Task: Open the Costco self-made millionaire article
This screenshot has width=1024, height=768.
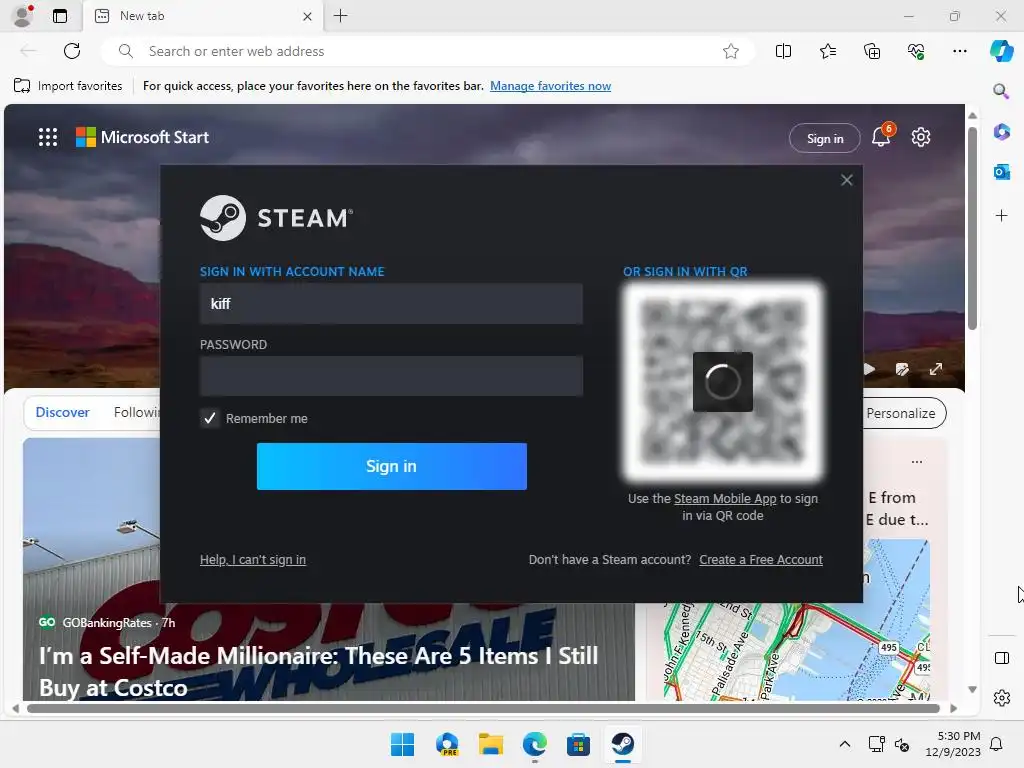Action: (x=319, y=671)
